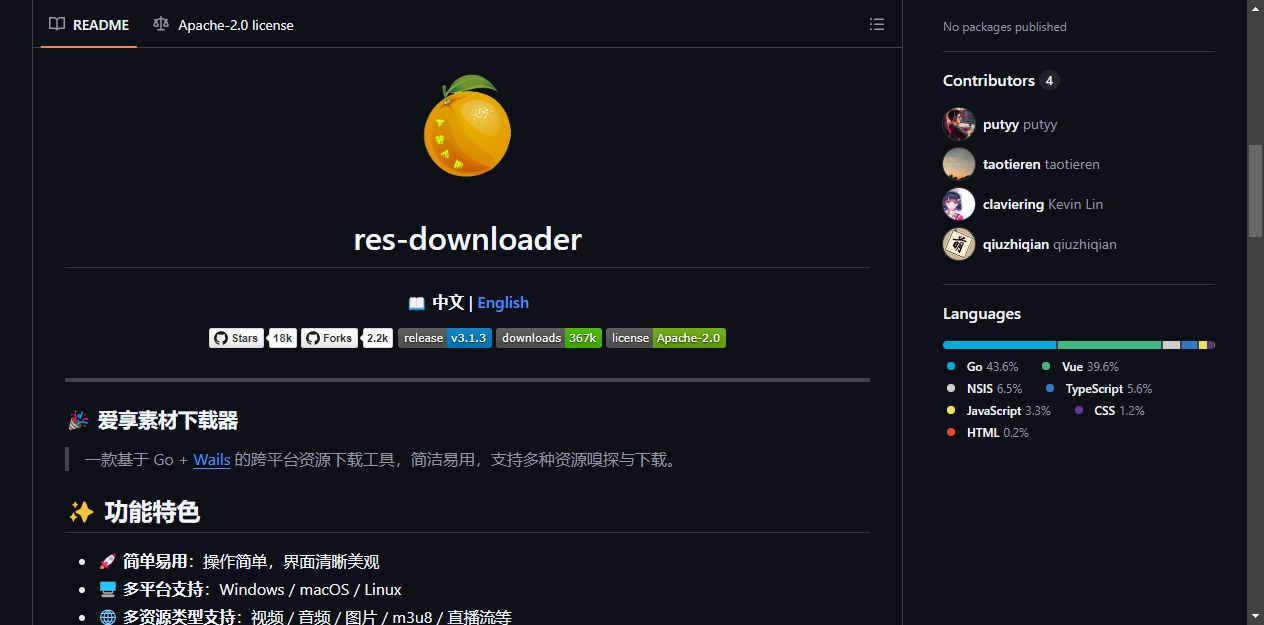Click the scrollbar up arrow
Viewport: 1264px width, 625px height.
[1255, 8]
